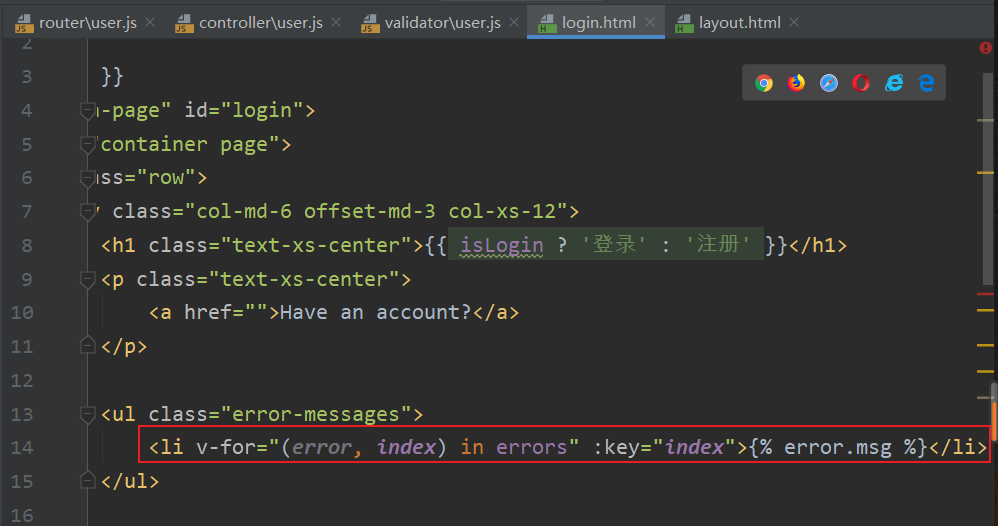Open page in Firefox browser

[x=796, y=83]
